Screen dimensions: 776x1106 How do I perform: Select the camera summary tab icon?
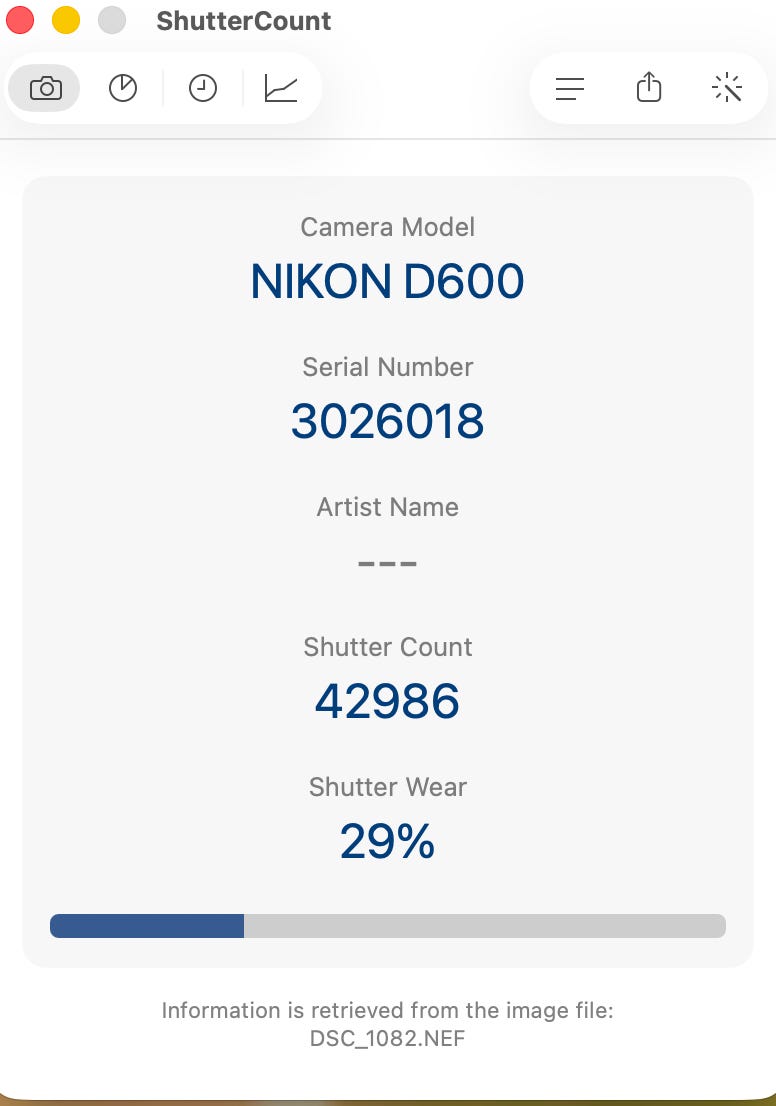click(45, 88)
